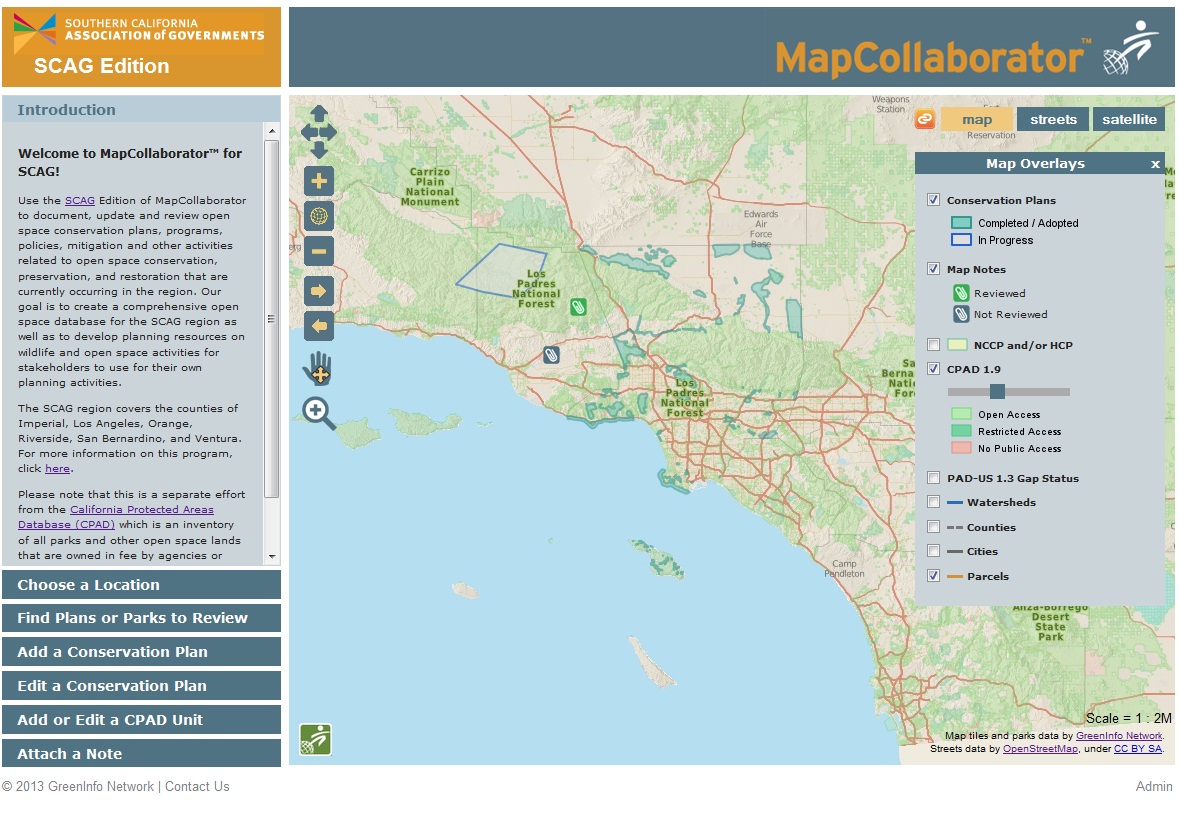Switch to the map basemap tab
1179x813 pixels.
pyautogui.click(x=977, y=120)
